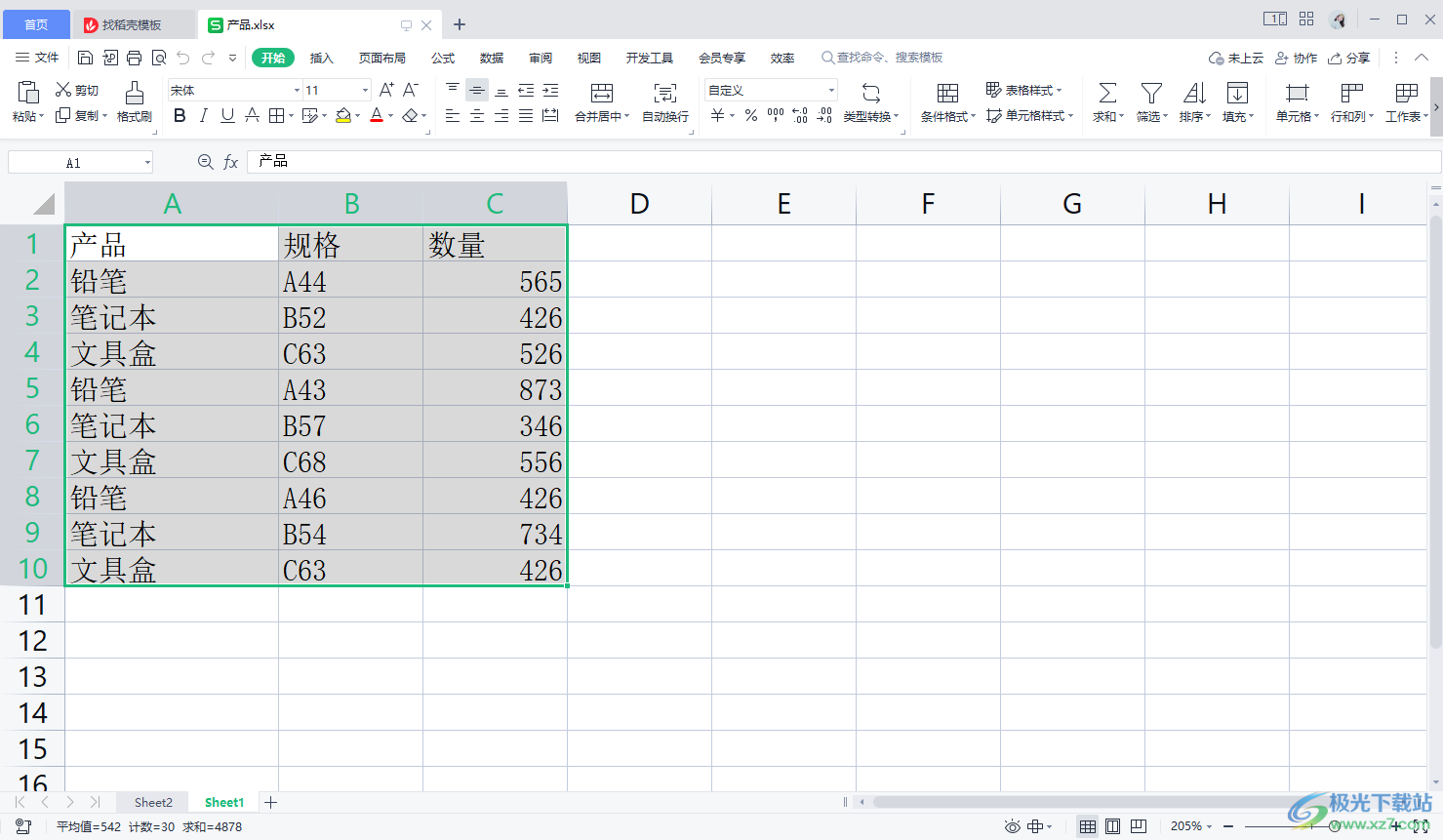The width and height of the screenshot is (1443, 840).
Task: Toggle align text left
Action: pyautogui.click(x=453, y=115)
